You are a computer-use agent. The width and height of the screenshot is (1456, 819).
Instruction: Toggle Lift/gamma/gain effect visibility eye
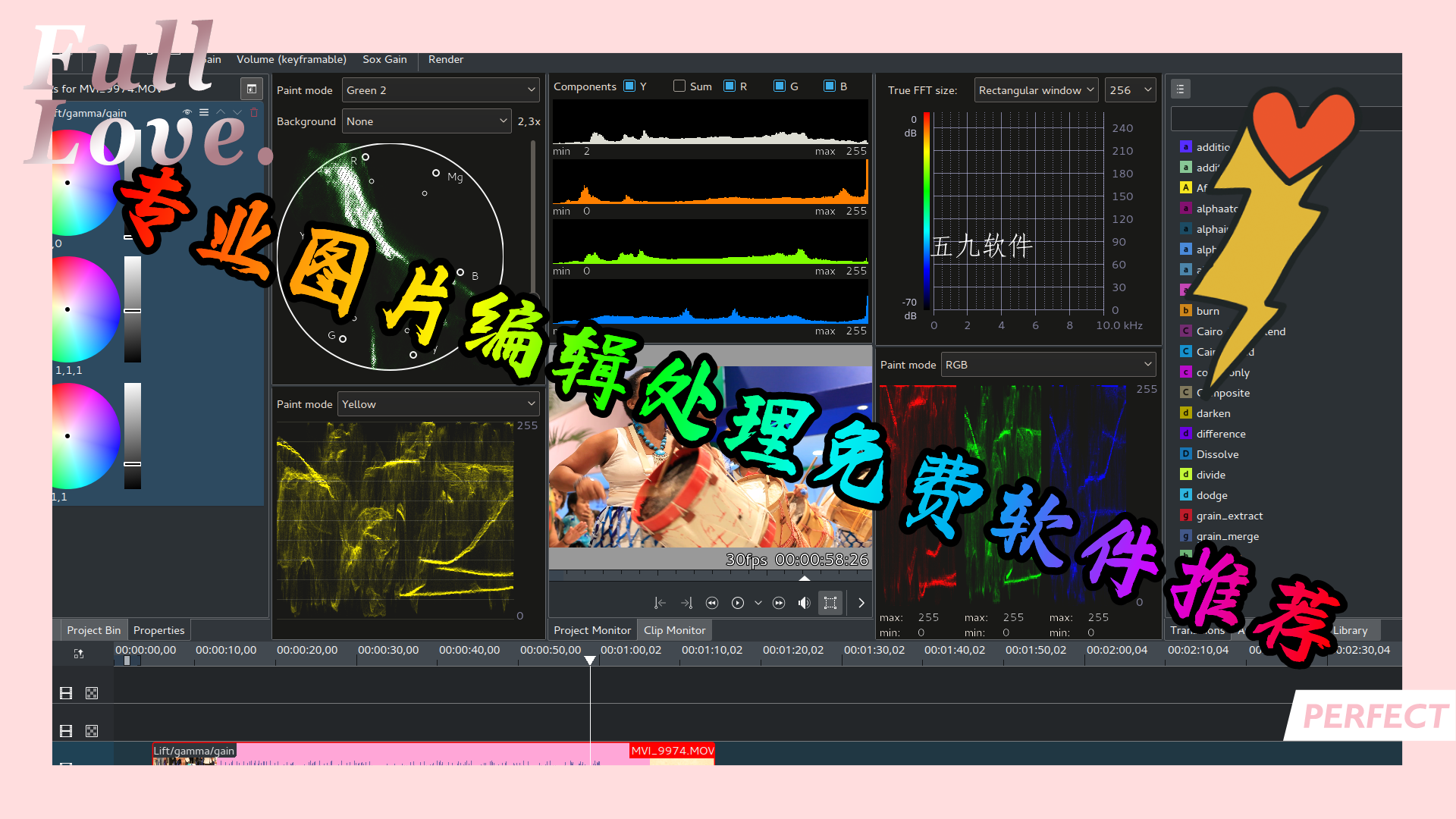[187, 112]
